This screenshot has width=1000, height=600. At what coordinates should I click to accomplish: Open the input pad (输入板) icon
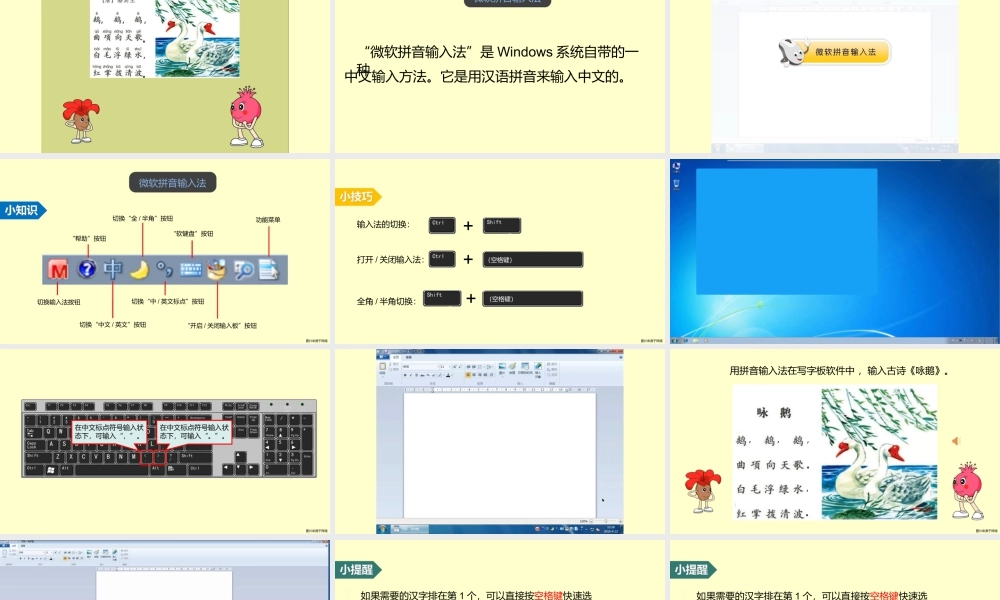[x=216, y=269]
